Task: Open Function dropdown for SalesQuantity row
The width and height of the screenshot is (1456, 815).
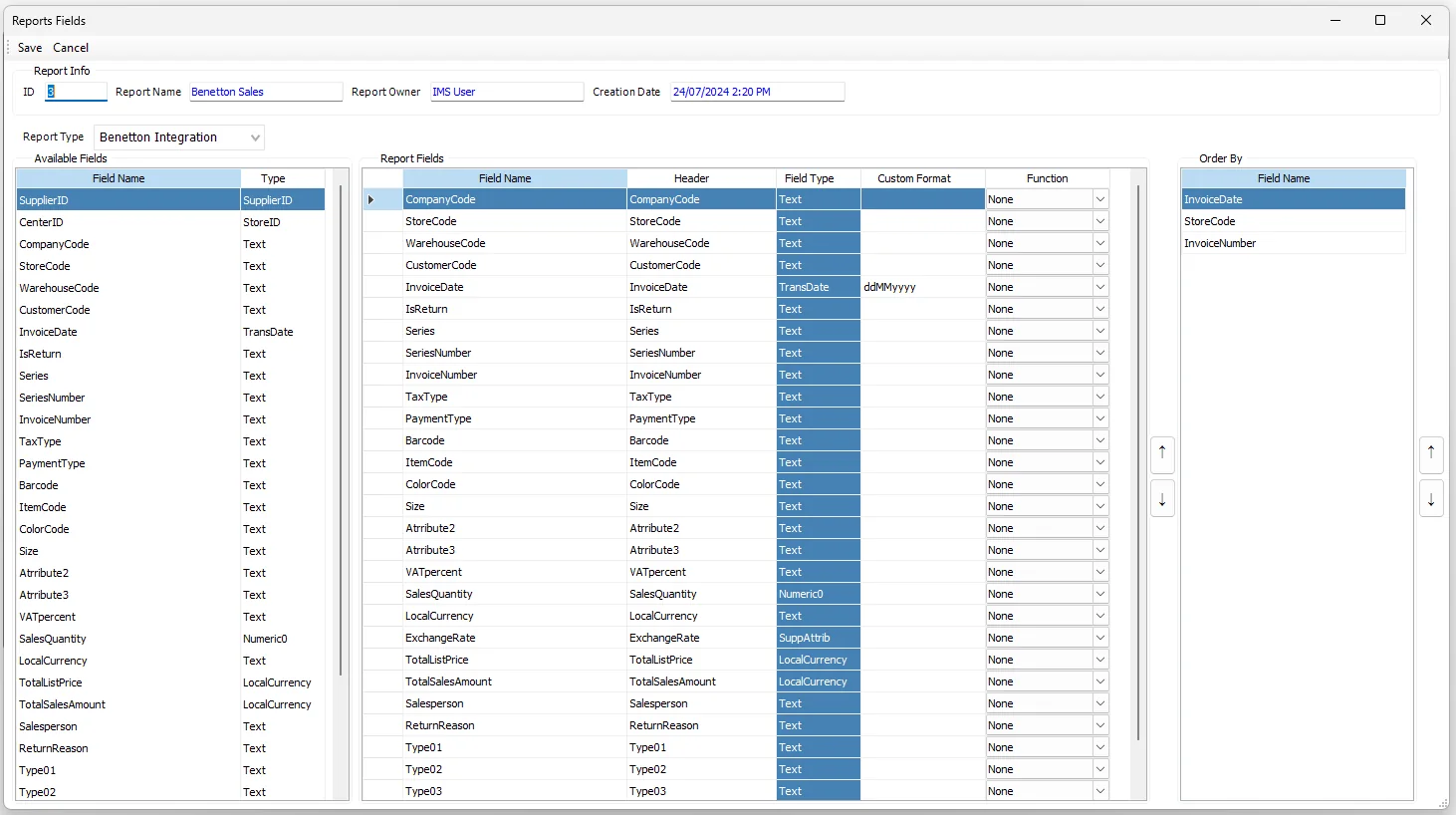Action: click(x=1100, y=594)
